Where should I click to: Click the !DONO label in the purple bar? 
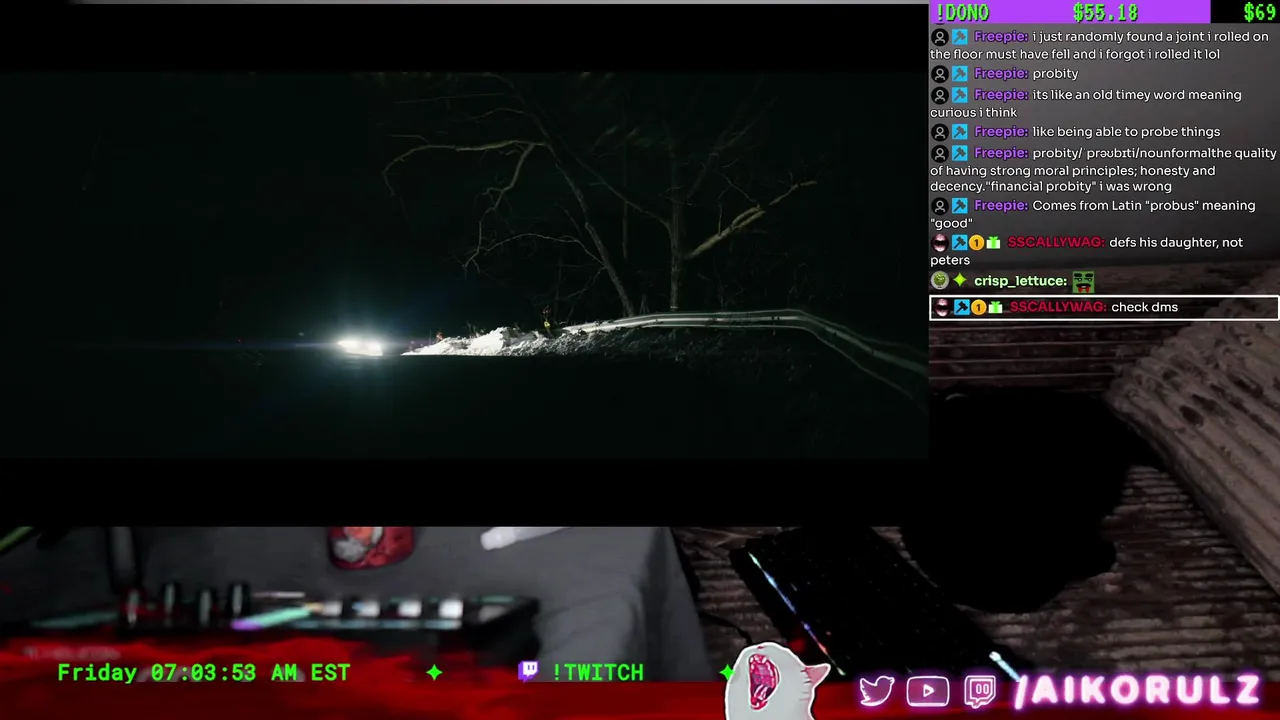(961, 12)
